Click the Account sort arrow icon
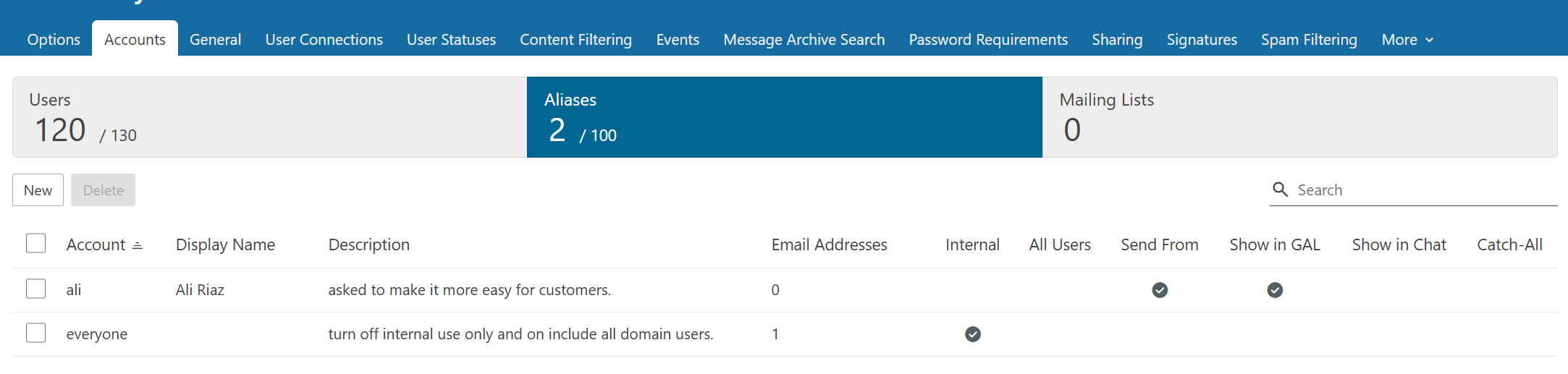This screenshot has height=374, width=1568. pos(138,246)
